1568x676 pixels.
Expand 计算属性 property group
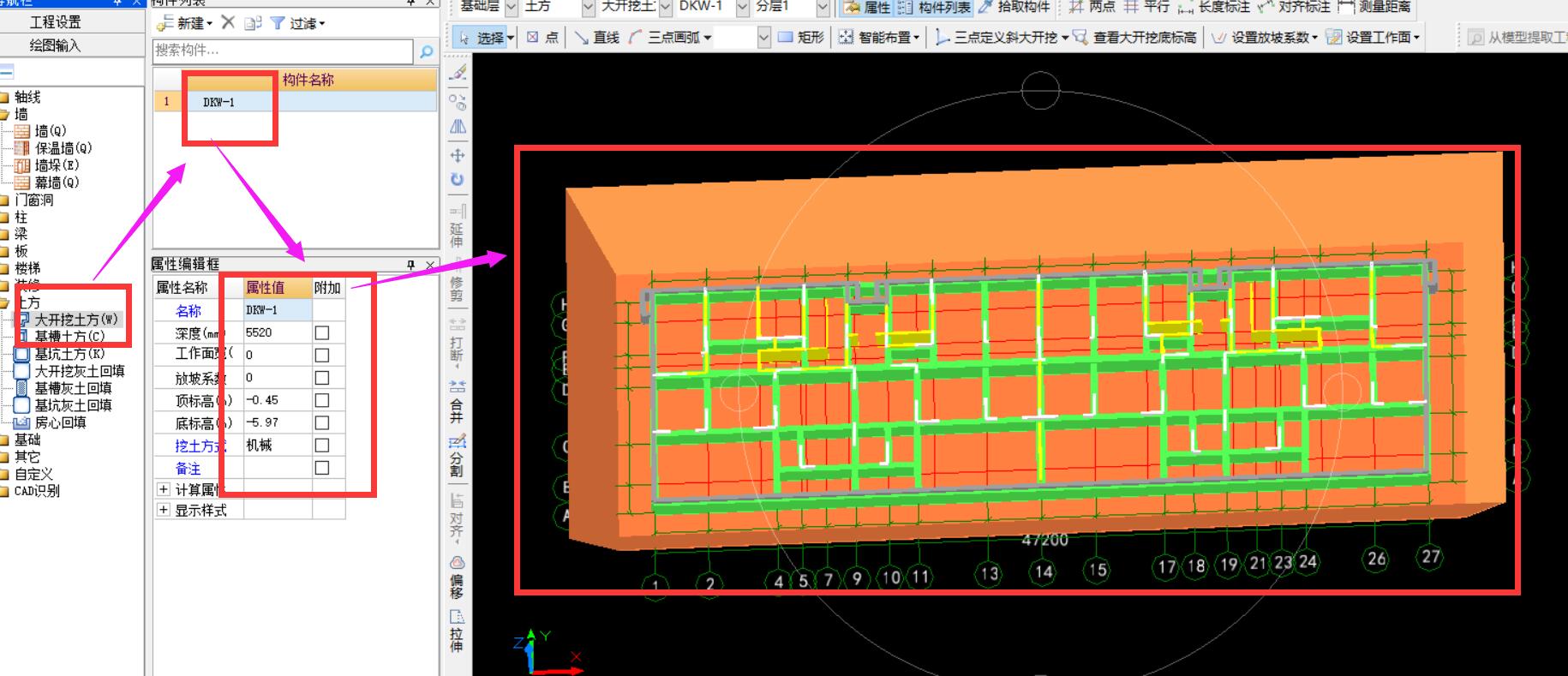(x=164, y=489)
